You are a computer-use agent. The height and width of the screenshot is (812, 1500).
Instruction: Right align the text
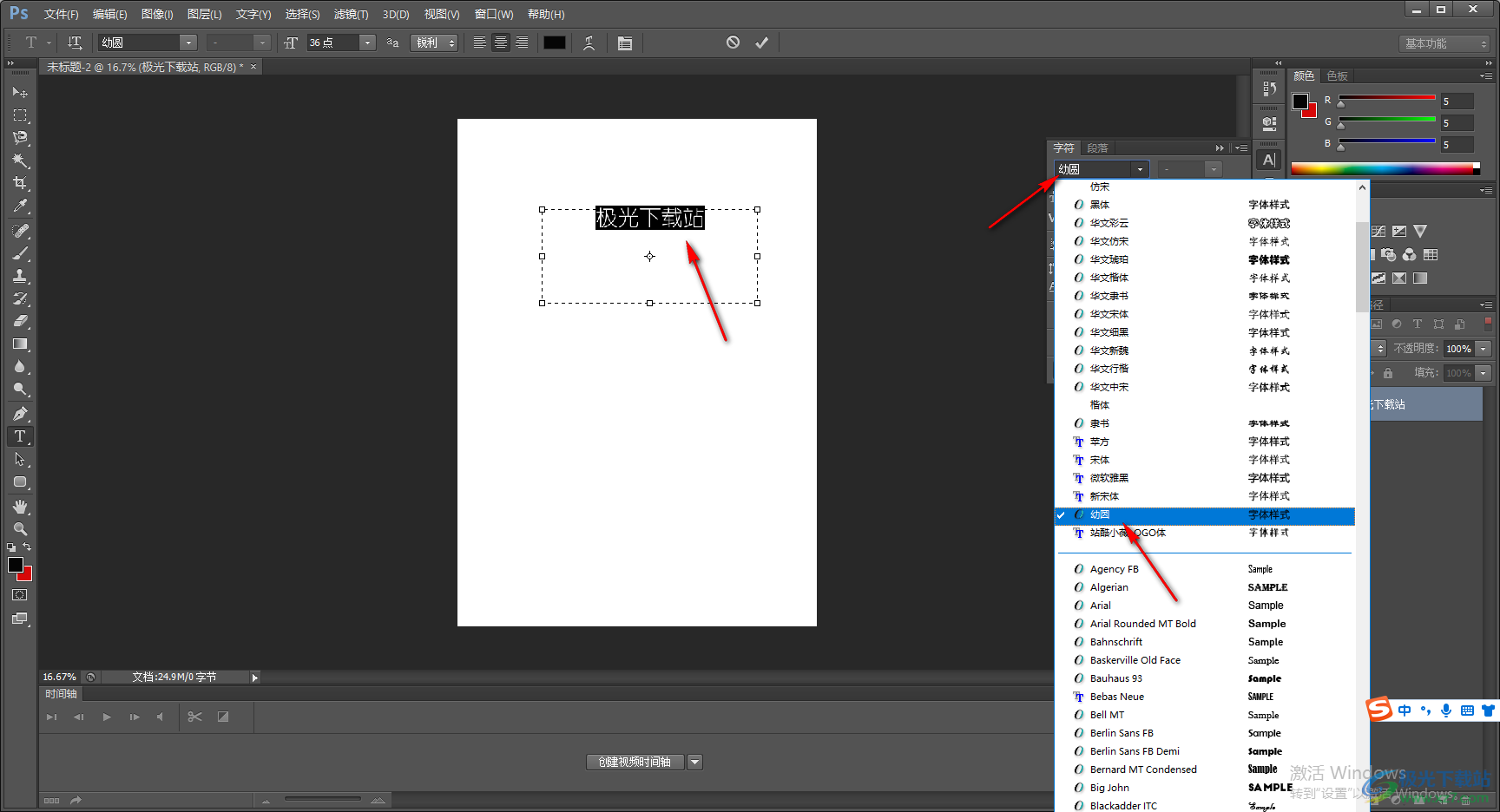522,42
